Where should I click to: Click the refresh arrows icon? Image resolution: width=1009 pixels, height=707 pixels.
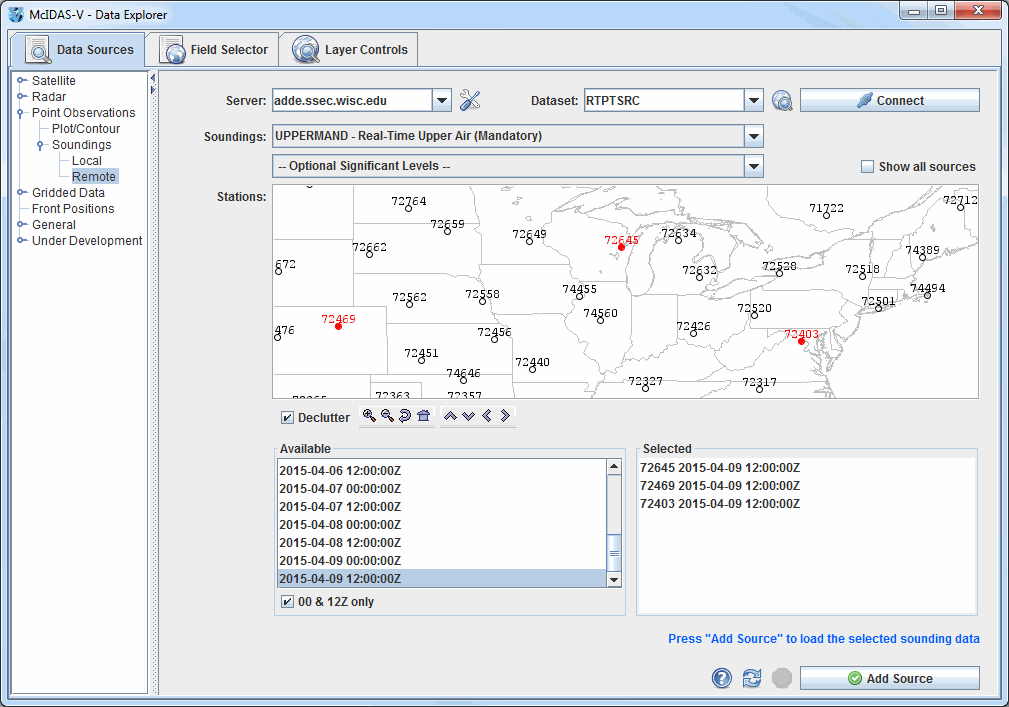click(752, 678)
